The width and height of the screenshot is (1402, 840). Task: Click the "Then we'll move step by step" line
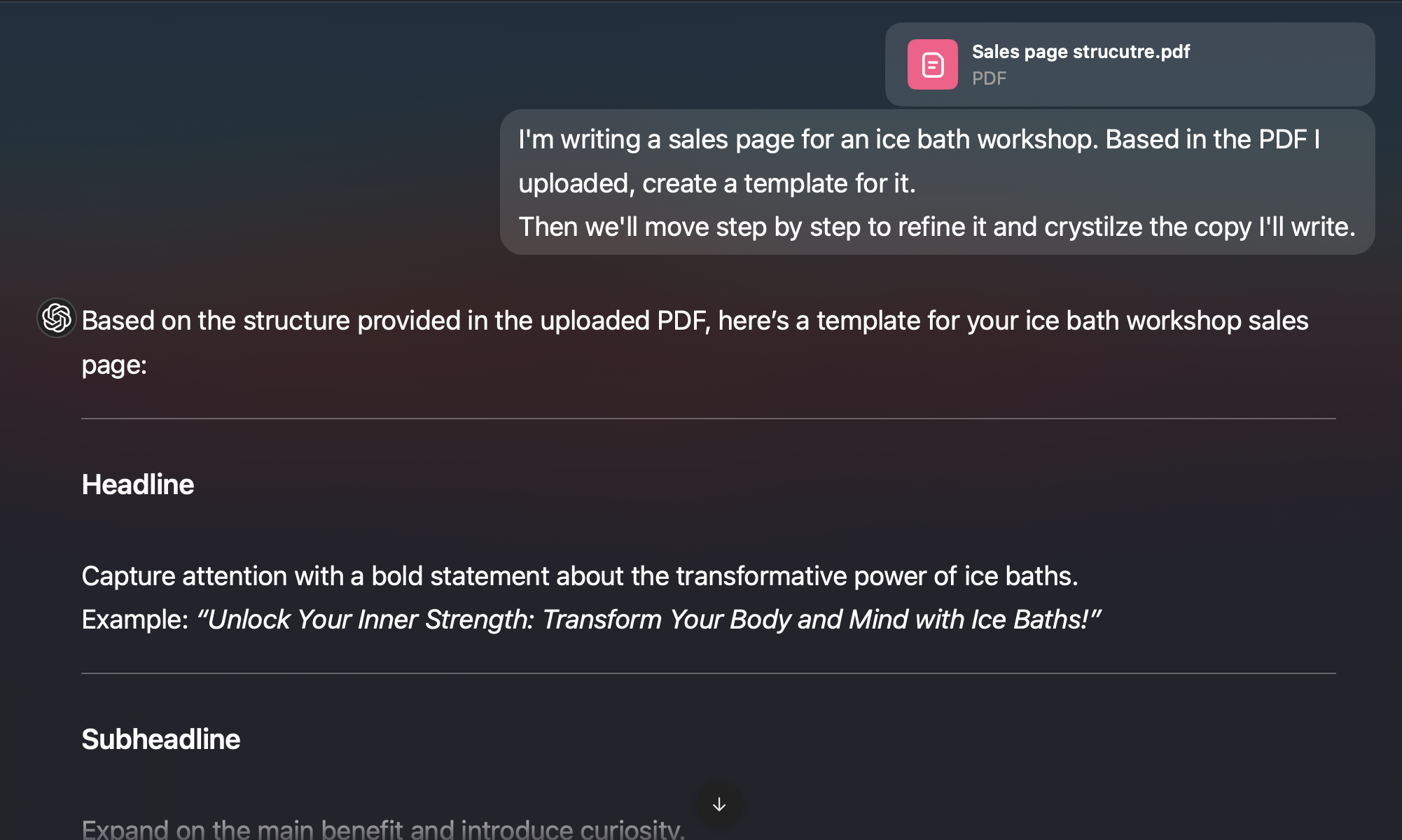coord(936,227)
